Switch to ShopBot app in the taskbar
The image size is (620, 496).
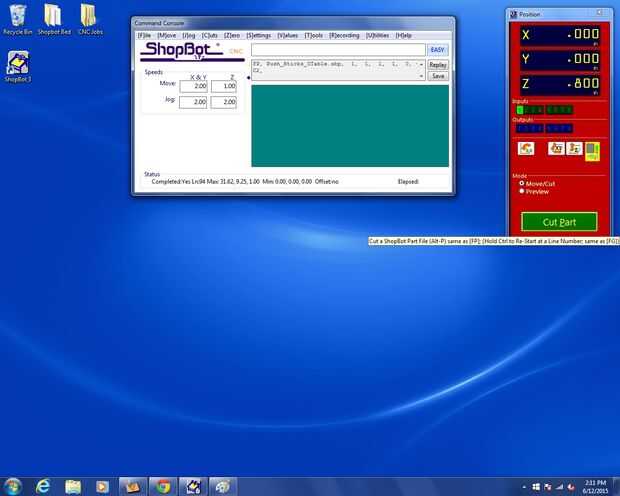click(193, 487)
